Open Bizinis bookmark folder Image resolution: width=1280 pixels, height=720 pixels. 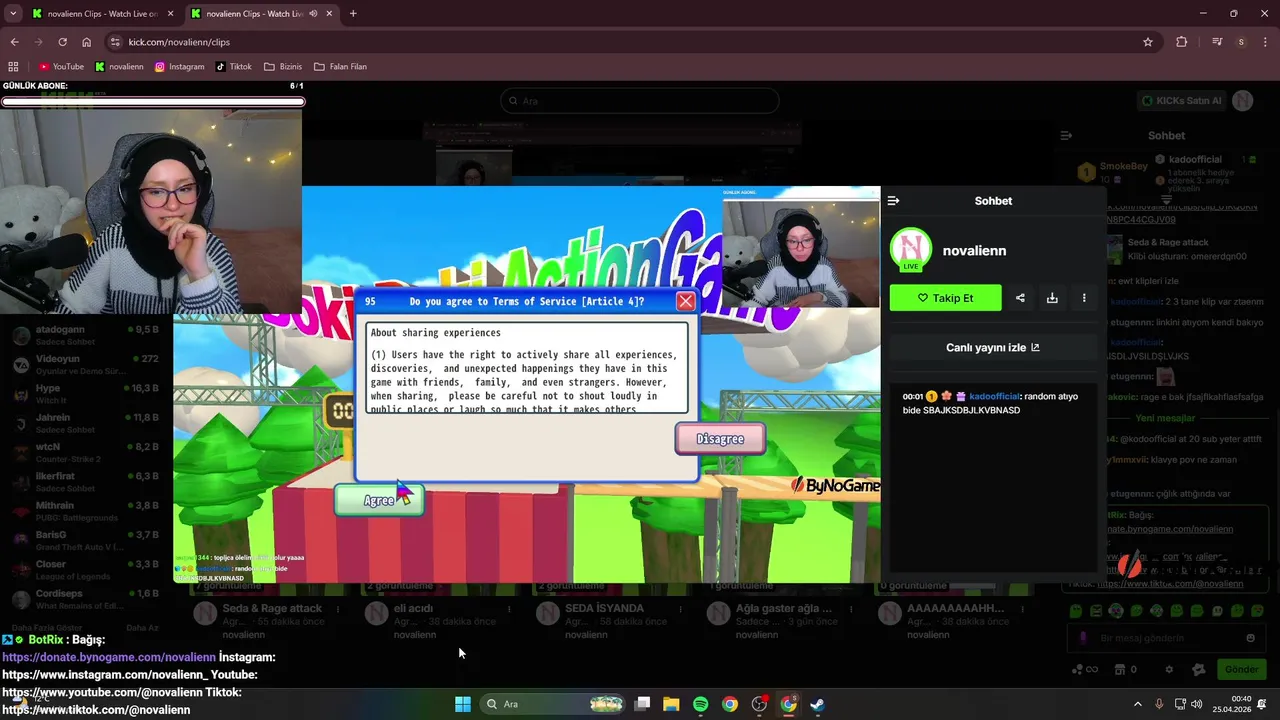tap(283, 67)
